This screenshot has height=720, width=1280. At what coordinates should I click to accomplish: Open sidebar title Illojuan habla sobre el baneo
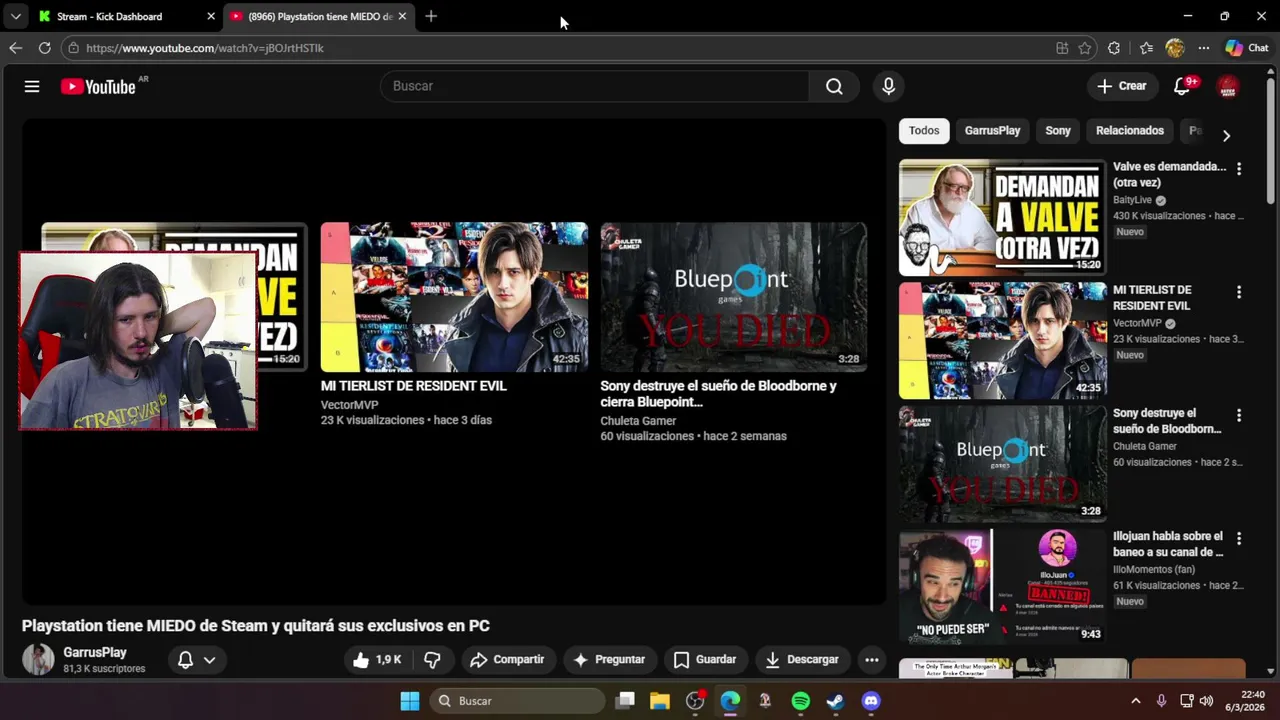(x=1168, y=544)
